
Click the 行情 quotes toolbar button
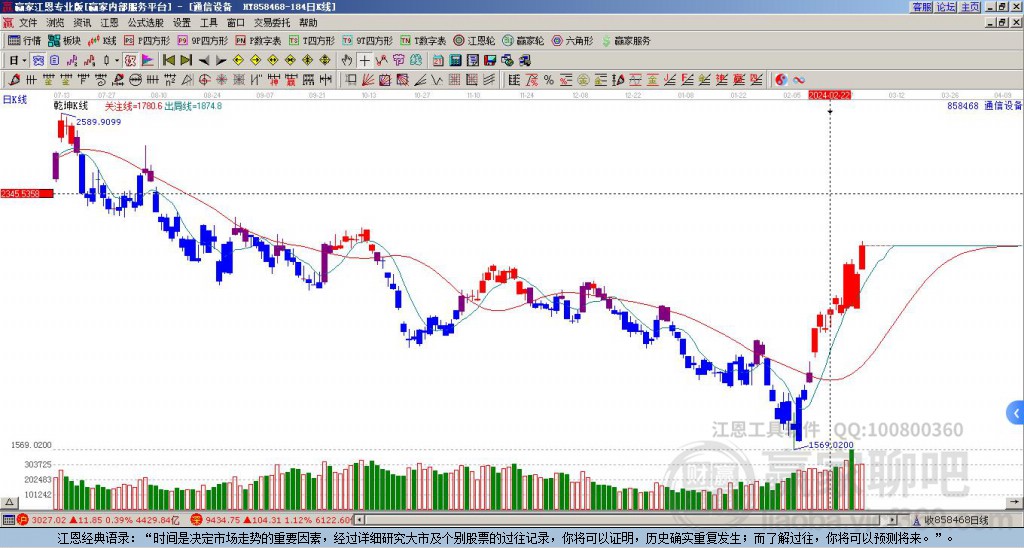pyautogui.click(x=25, y=40)
